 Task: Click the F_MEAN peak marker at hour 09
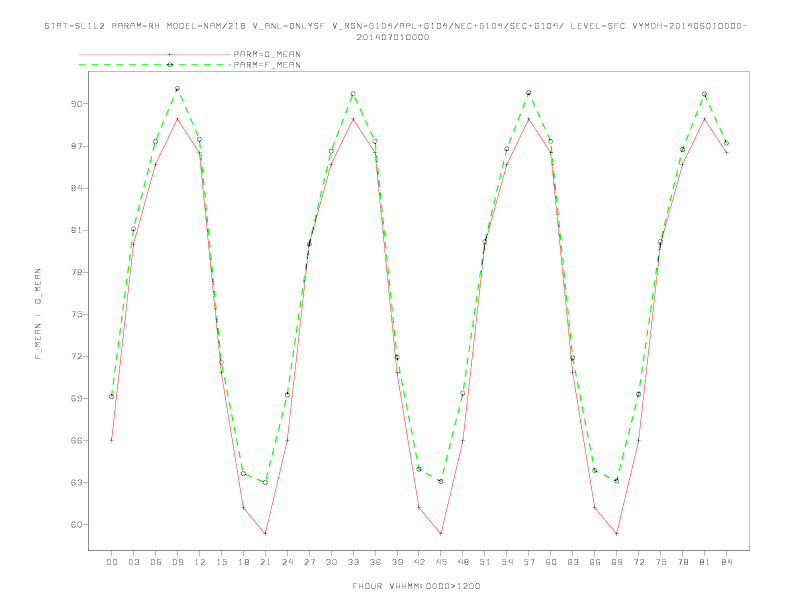coord(177,89)
